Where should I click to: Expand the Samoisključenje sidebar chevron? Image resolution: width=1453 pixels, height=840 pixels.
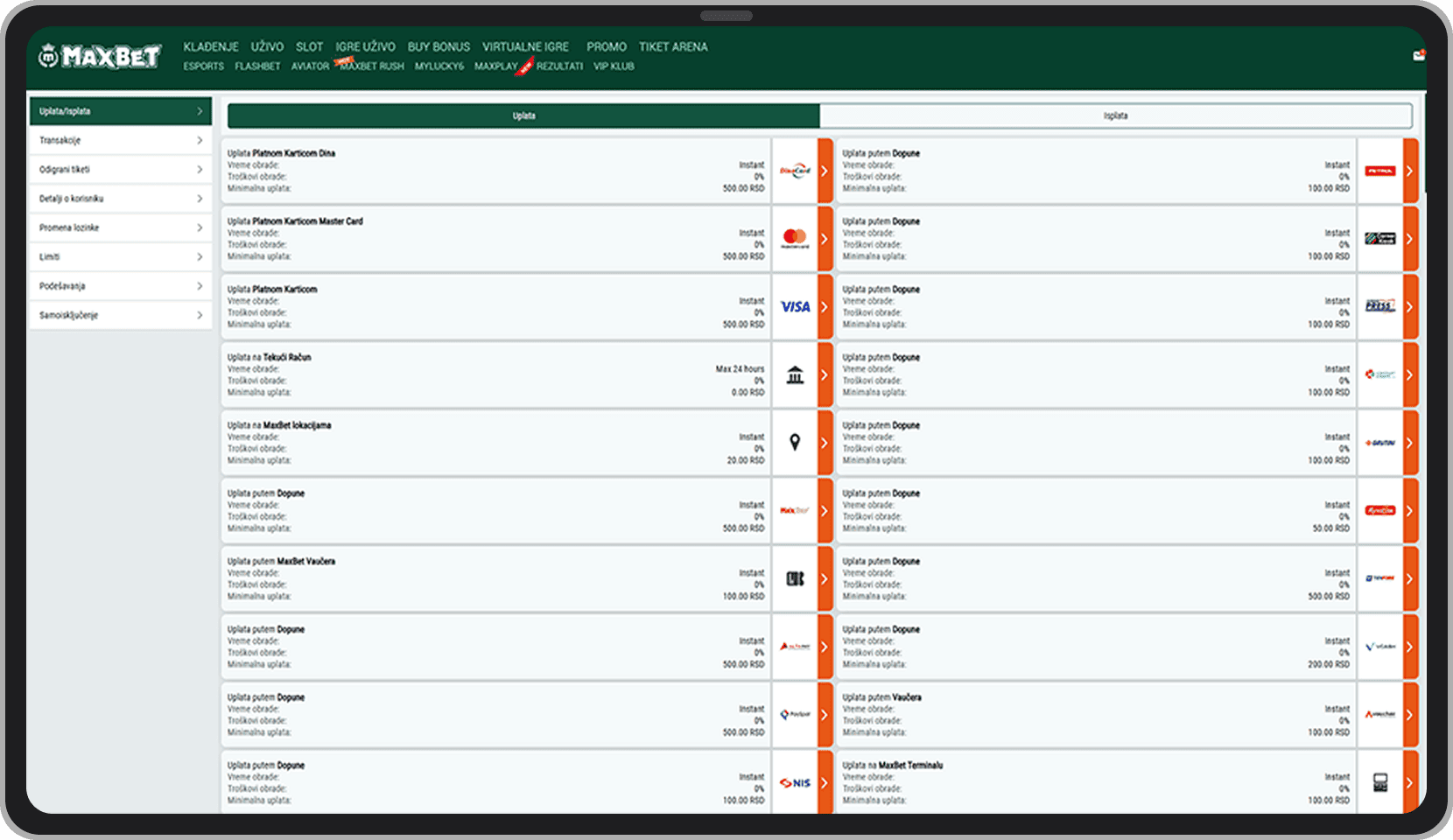pos(200,315)
